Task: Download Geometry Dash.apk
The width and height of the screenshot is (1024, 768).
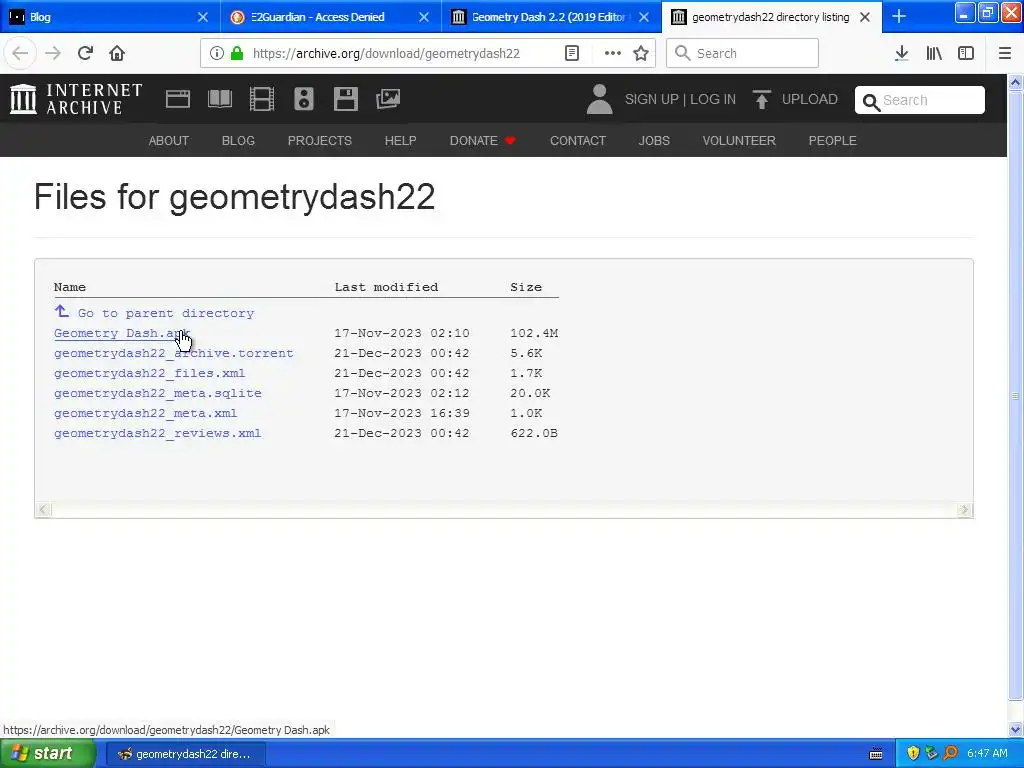Action: [x=121, y=333]
